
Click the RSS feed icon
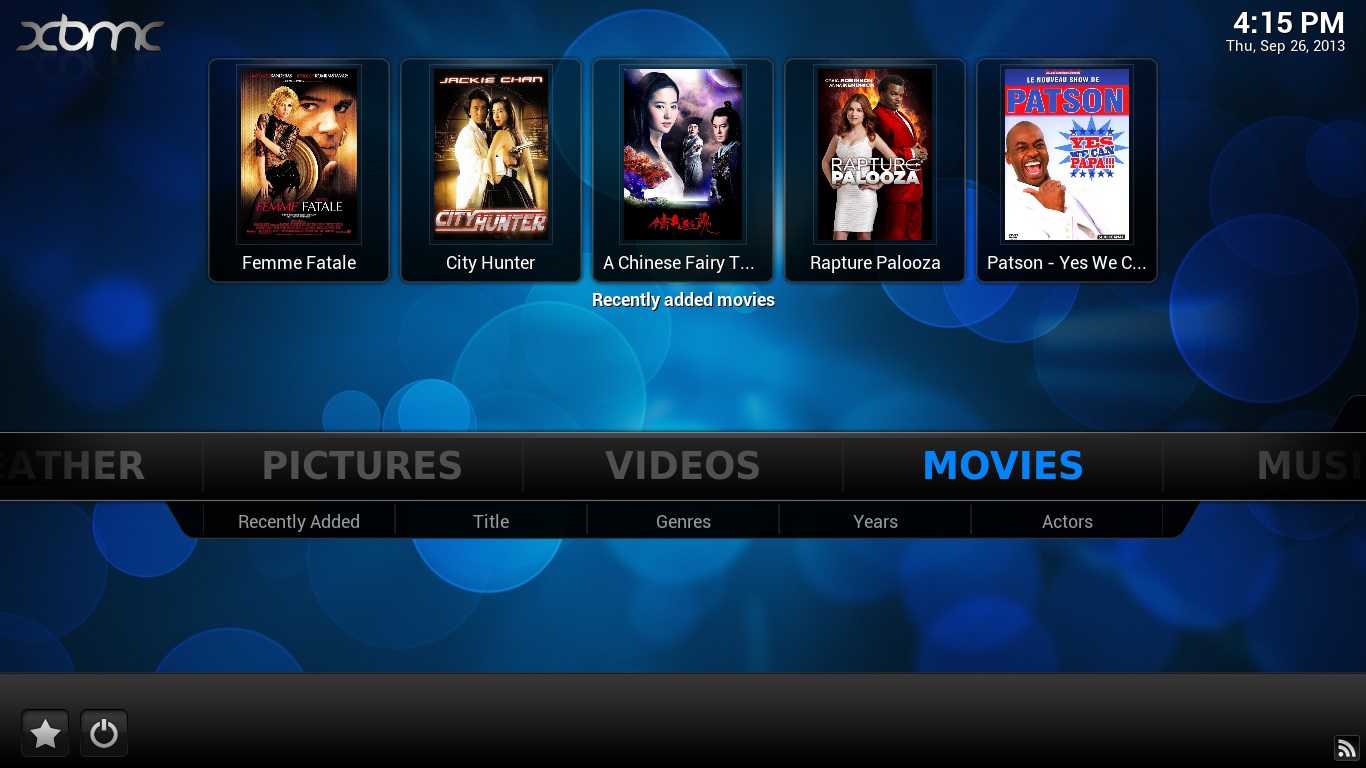pyautogui.click(x=1347, y=748)
